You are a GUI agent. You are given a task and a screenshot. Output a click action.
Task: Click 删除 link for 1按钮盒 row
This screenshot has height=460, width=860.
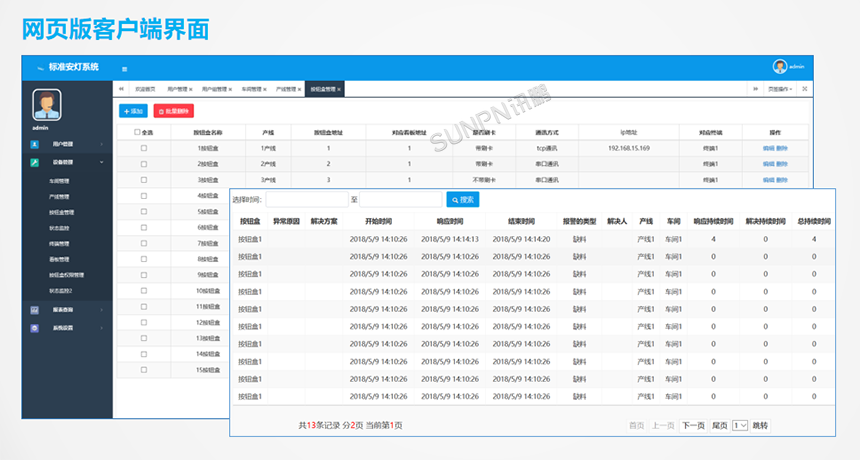[x=782, y=148]
